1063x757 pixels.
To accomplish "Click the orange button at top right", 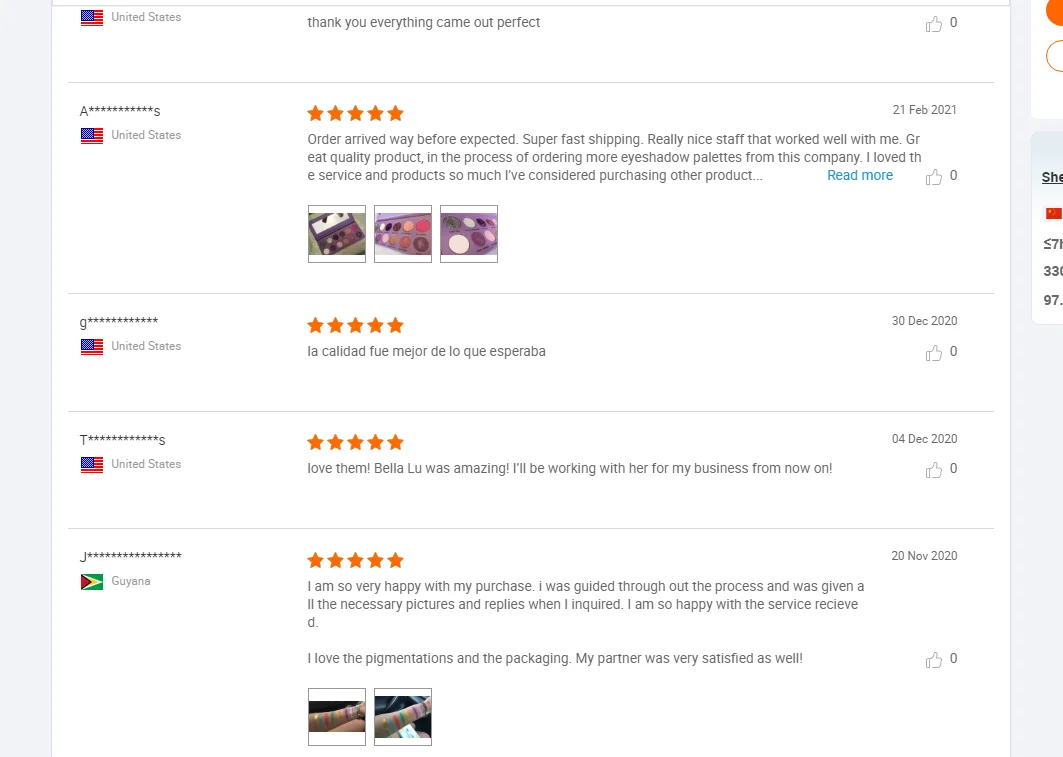I will click(x=1055, y=10).
